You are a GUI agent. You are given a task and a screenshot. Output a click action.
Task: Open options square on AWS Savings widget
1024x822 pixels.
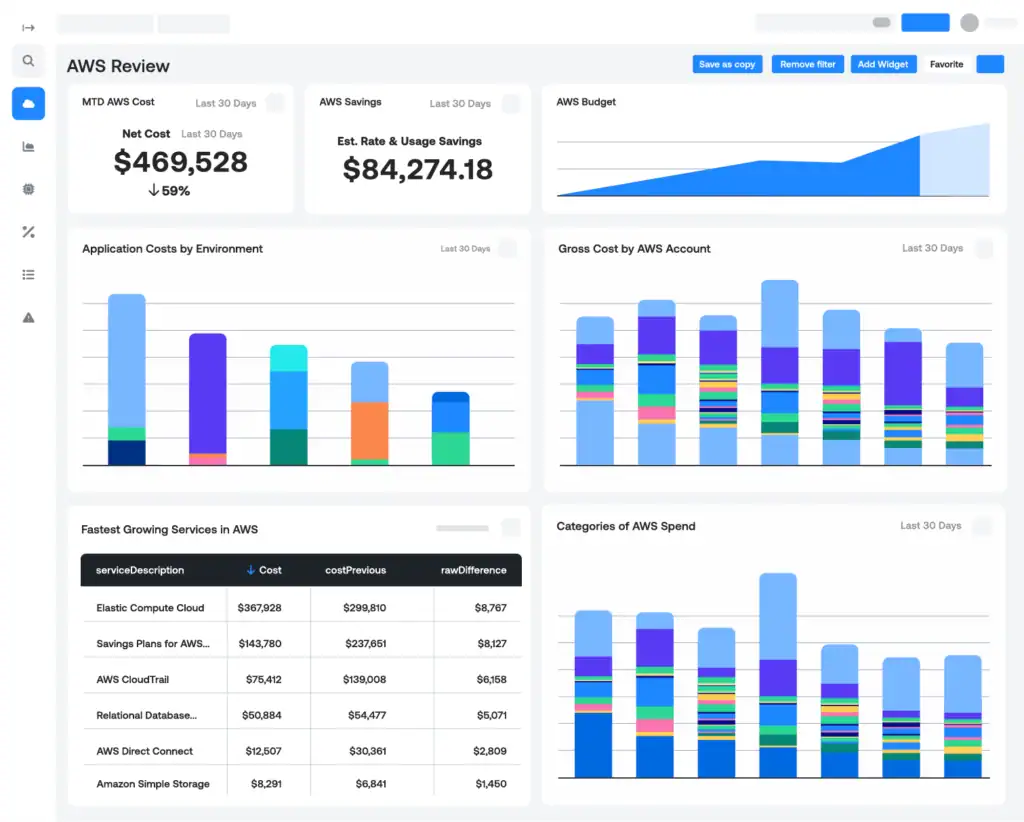click(511, 103)
